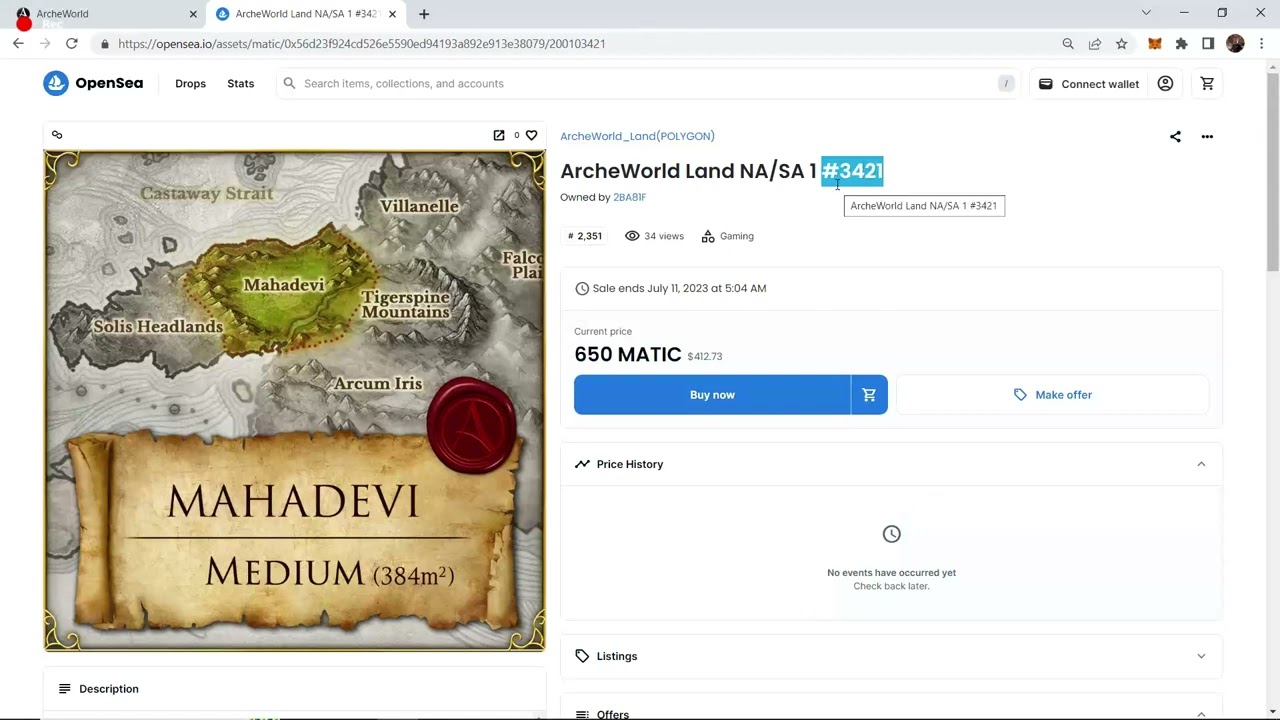Favorite the NFT with heart icon
This screenshot has width=1280, height=720.
[531, 135]
